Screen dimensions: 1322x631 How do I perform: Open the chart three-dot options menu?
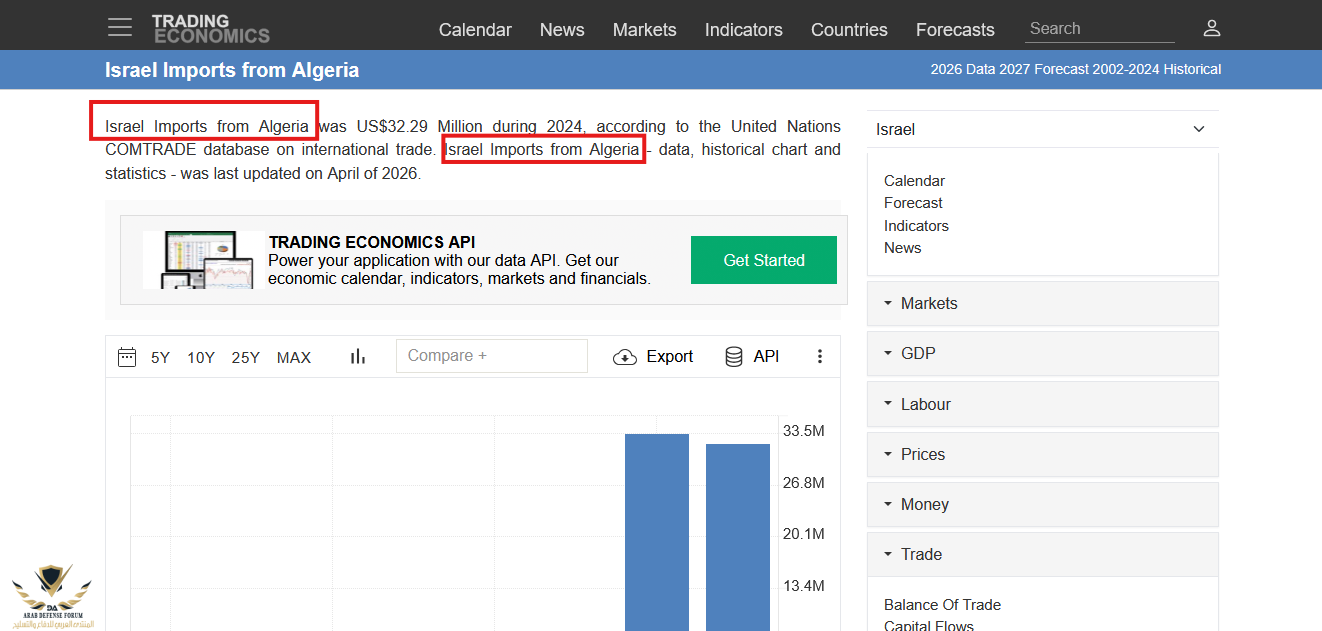coord(820,356)
